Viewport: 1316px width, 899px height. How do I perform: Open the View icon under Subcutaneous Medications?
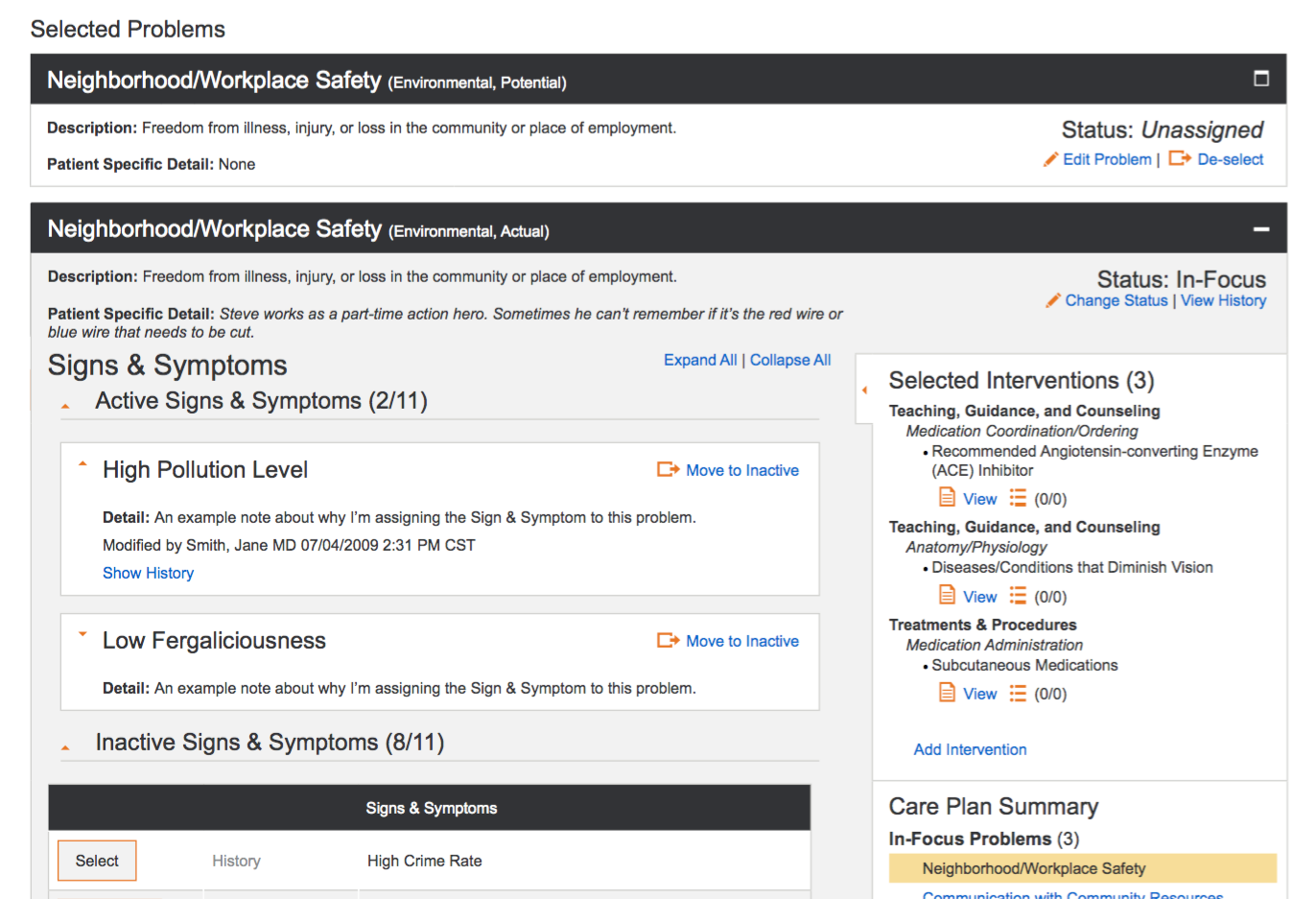pyautogui.click(x=946, y=693)
